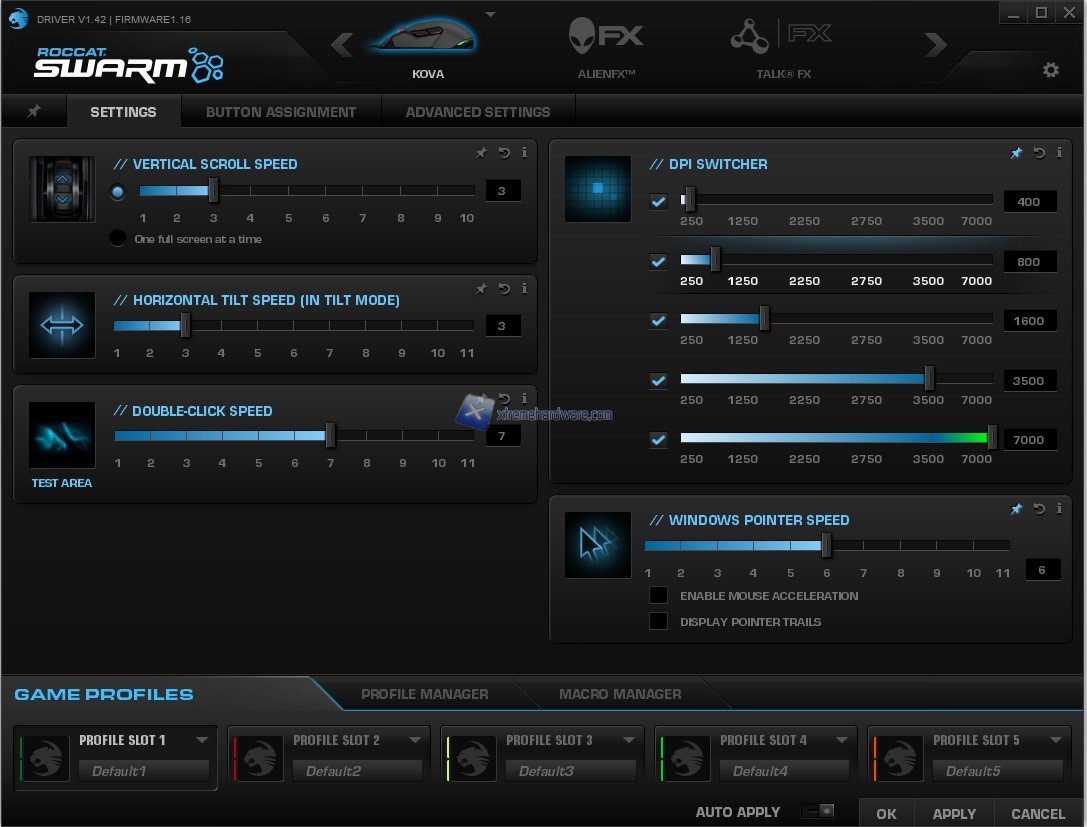Open the Macro Manager tab
1087x827 pixels.
620,694
